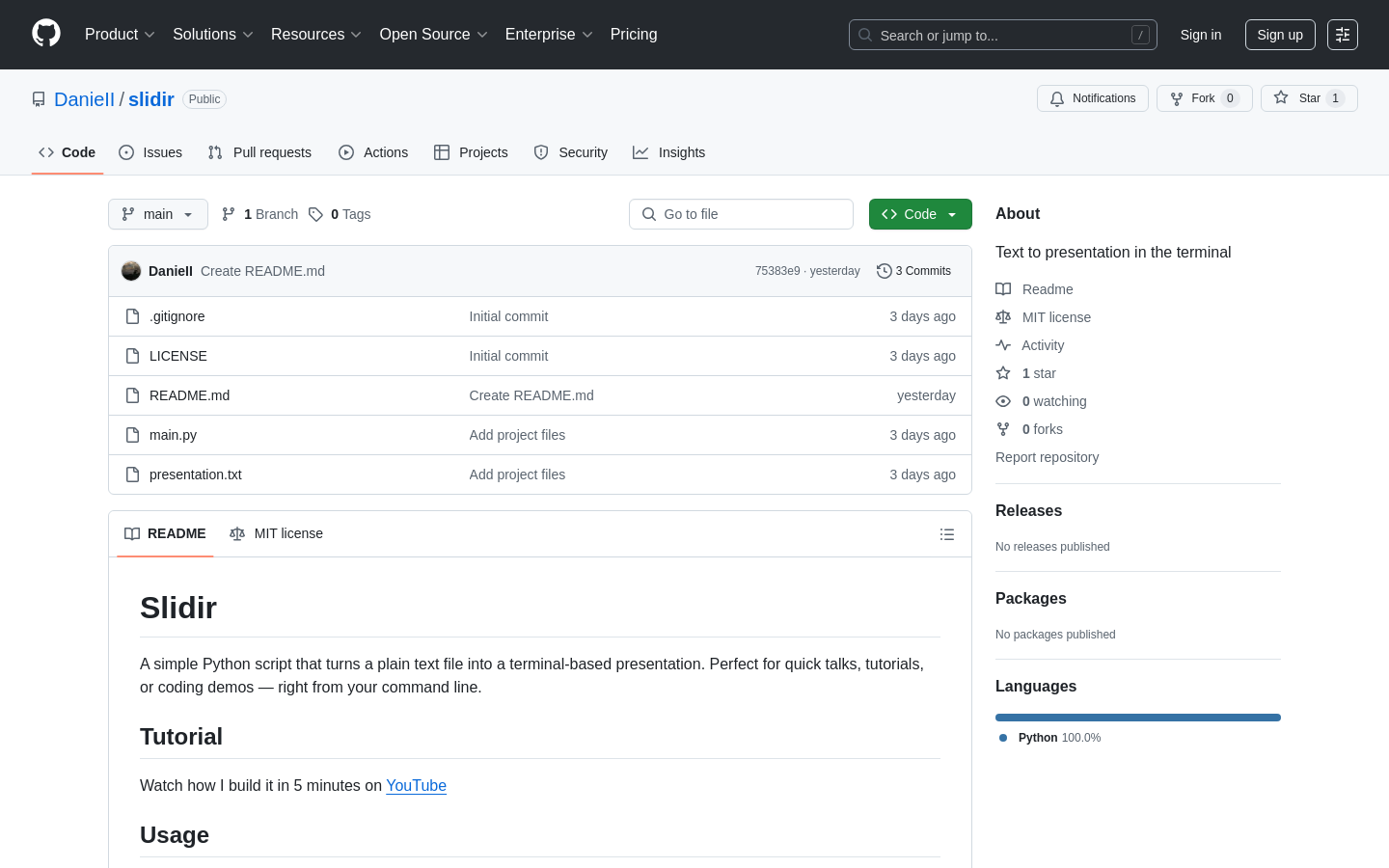Select the README tab in file viewer

(165, 534)
